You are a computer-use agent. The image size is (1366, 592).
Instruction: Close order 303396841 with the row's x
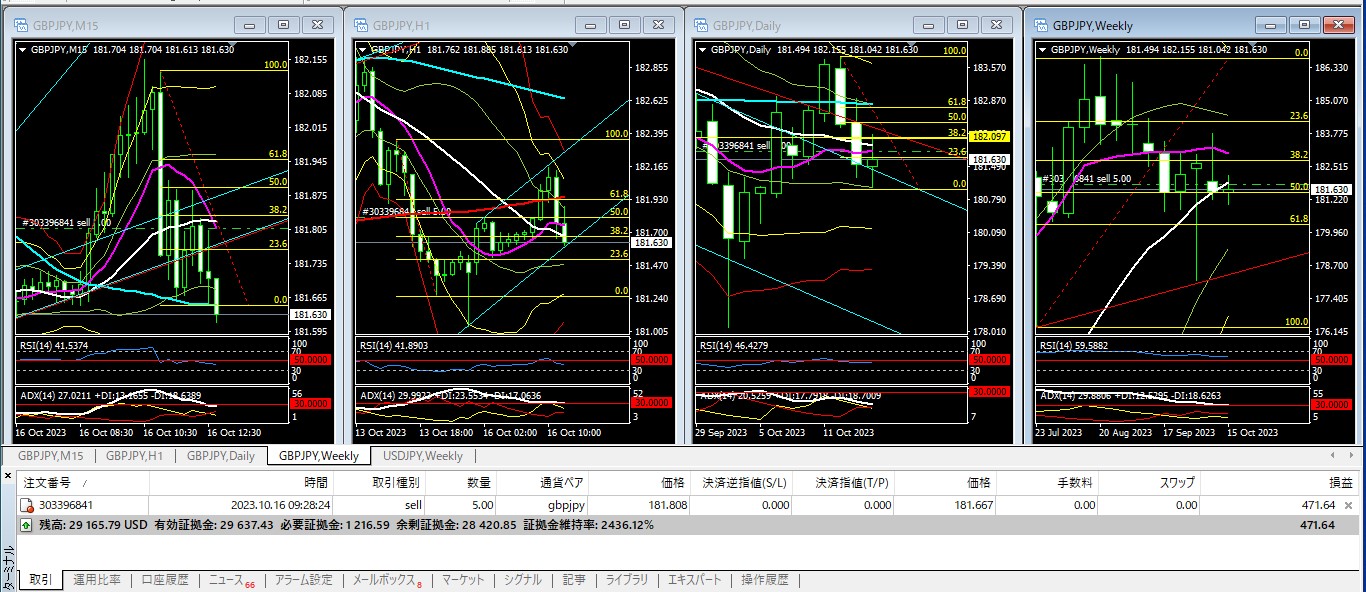[1348, 506]
